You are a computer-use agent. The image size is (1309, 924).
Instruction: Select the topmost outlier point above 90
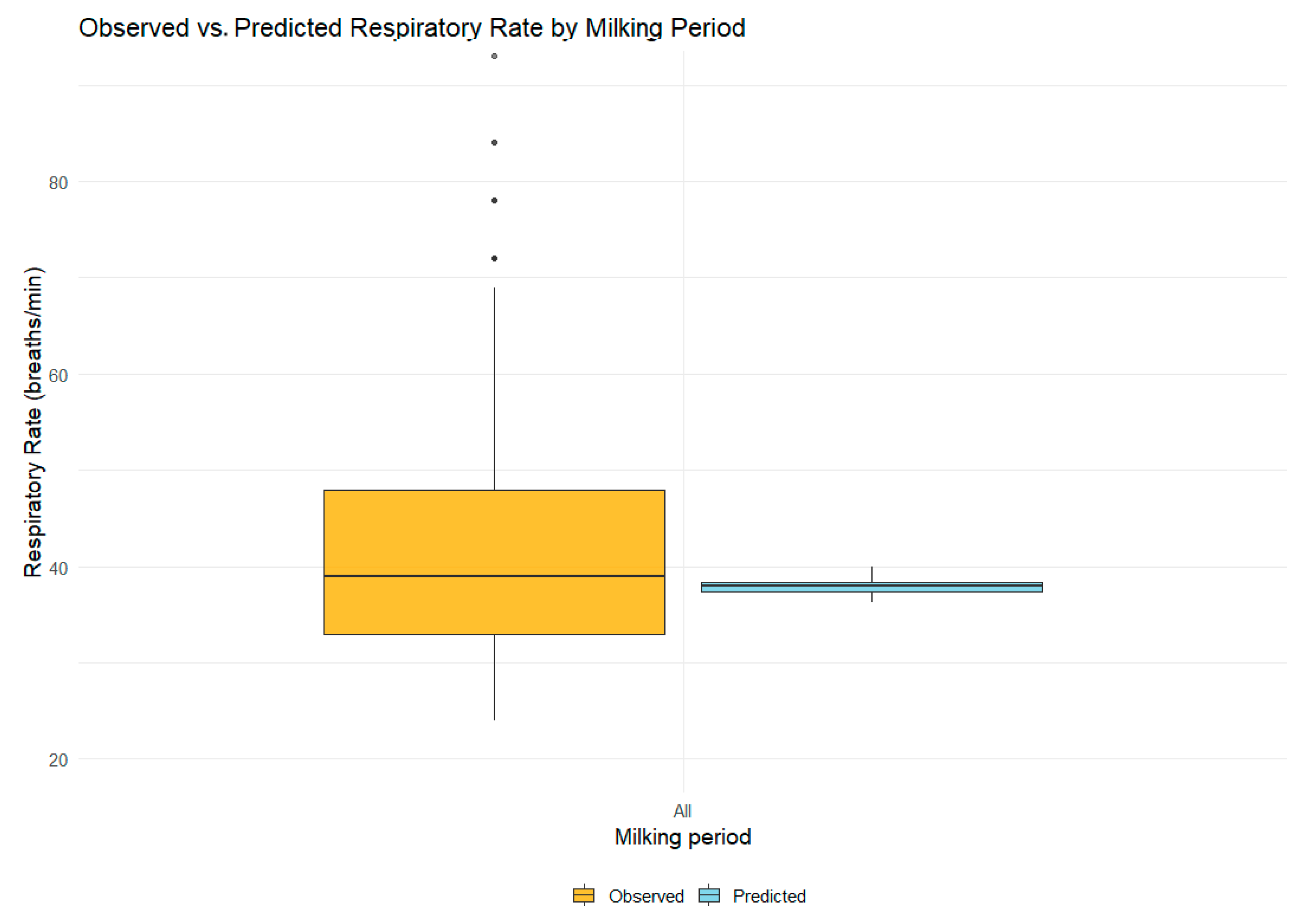[x=494, y=56]
